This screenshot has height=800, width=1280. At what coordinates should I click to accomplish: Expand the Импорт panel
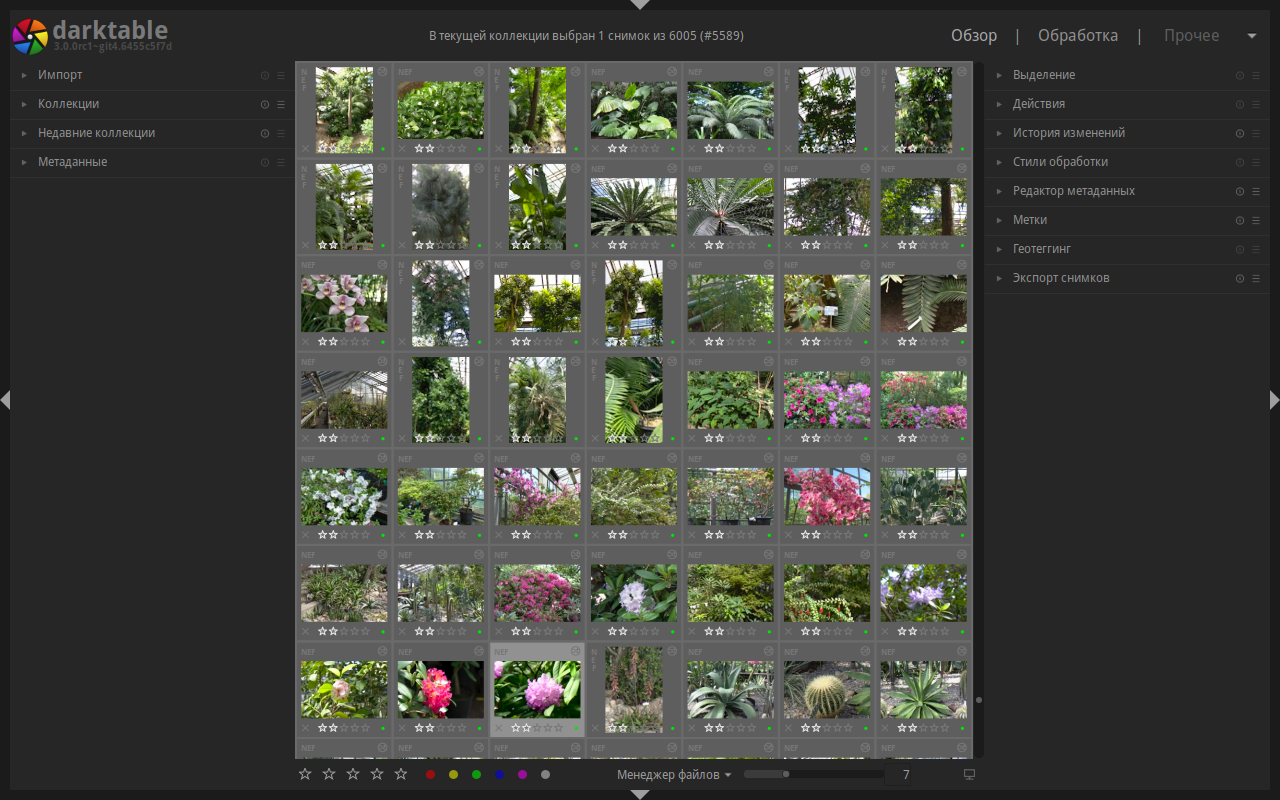(60, 75)
